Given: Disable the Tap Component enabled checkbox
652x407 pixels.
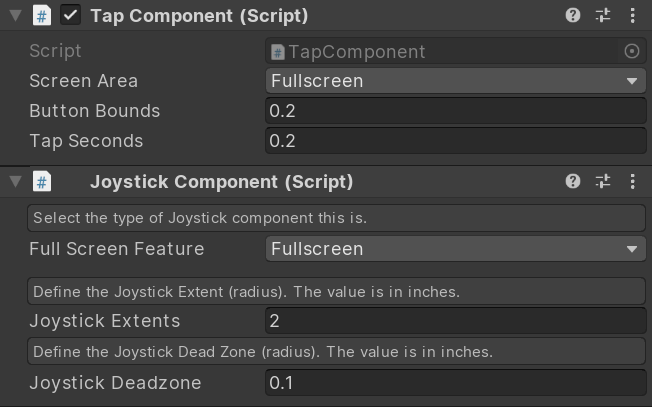Looking at the screenshot, I should pos(70,15).
